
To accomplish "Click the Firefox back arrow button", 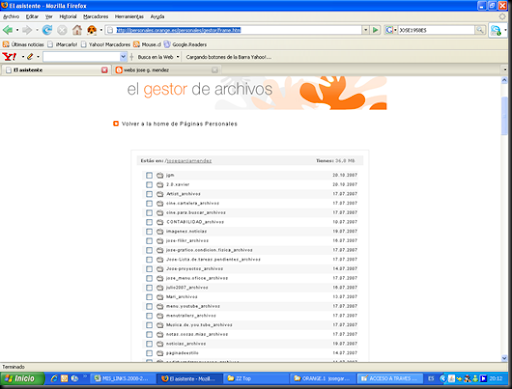I will point(8,30).
